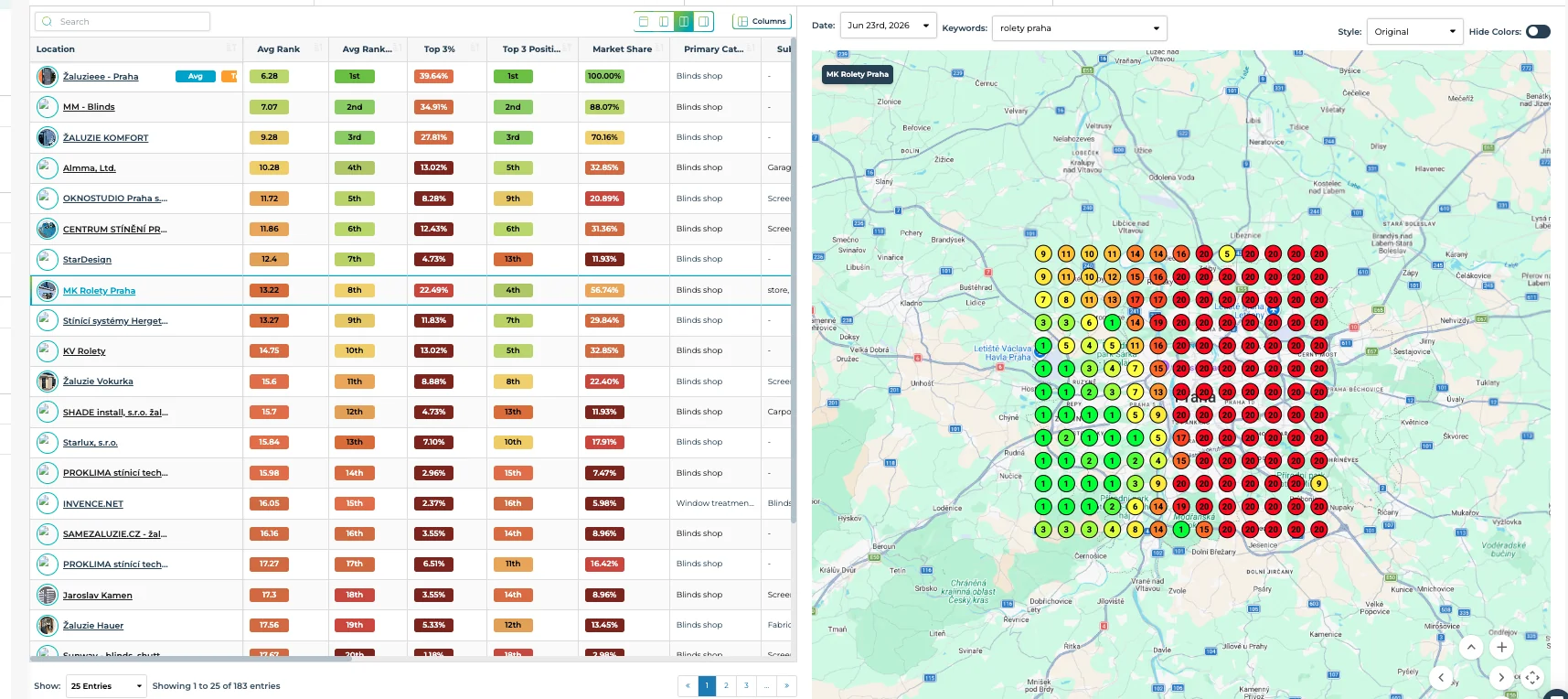Viewport: 1568px width, 699px height.
Task: Click 39.64% Top 3% color badge
Action: 433,76
